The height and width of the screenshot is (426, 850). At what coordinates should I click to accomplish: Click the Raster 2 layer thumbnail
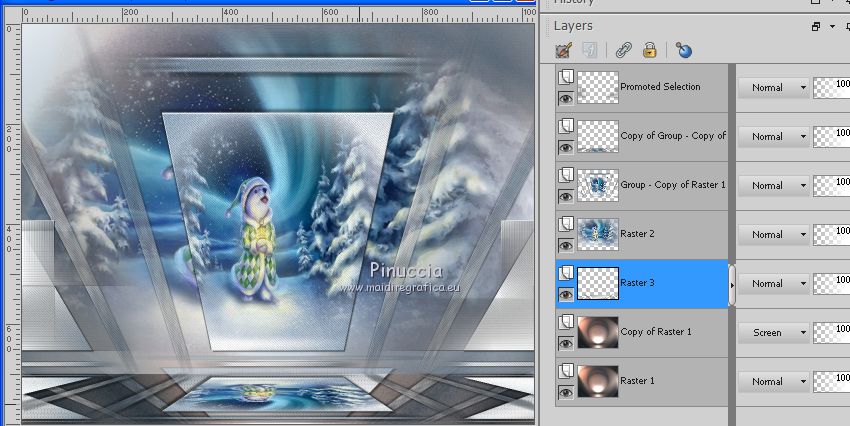coord(598,234)
